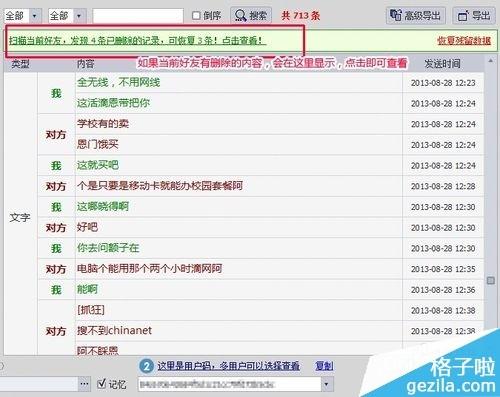
Task: Open the first 全部 dropdown
Action: 22,15
